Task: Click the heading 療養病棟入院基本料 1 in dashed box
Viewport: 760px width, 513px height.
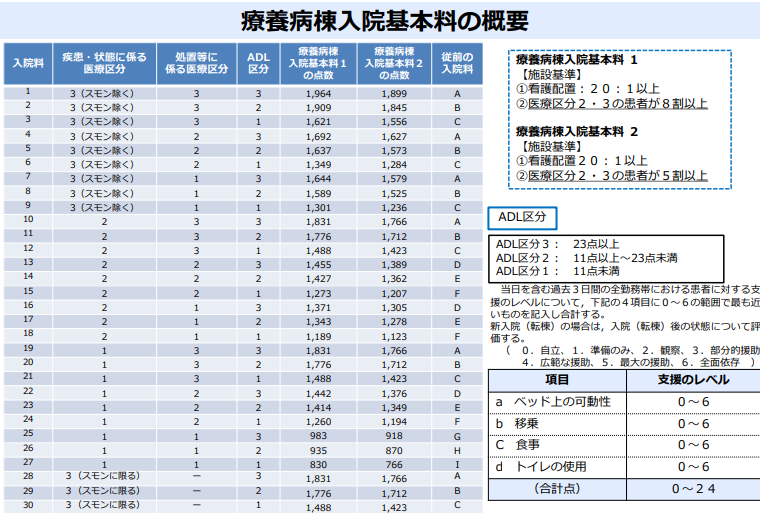Action: [x=576, y=60]
